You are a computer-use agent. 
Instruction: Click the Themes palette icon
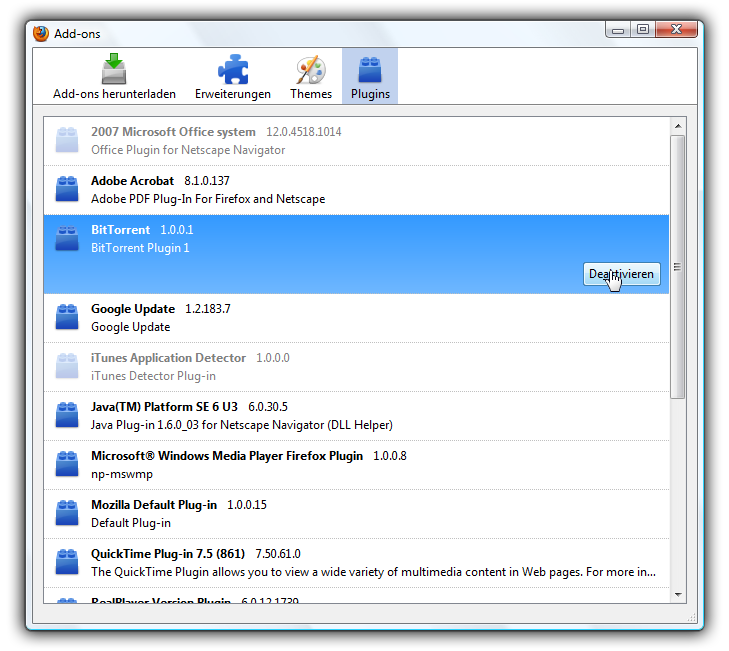point(311,70)
